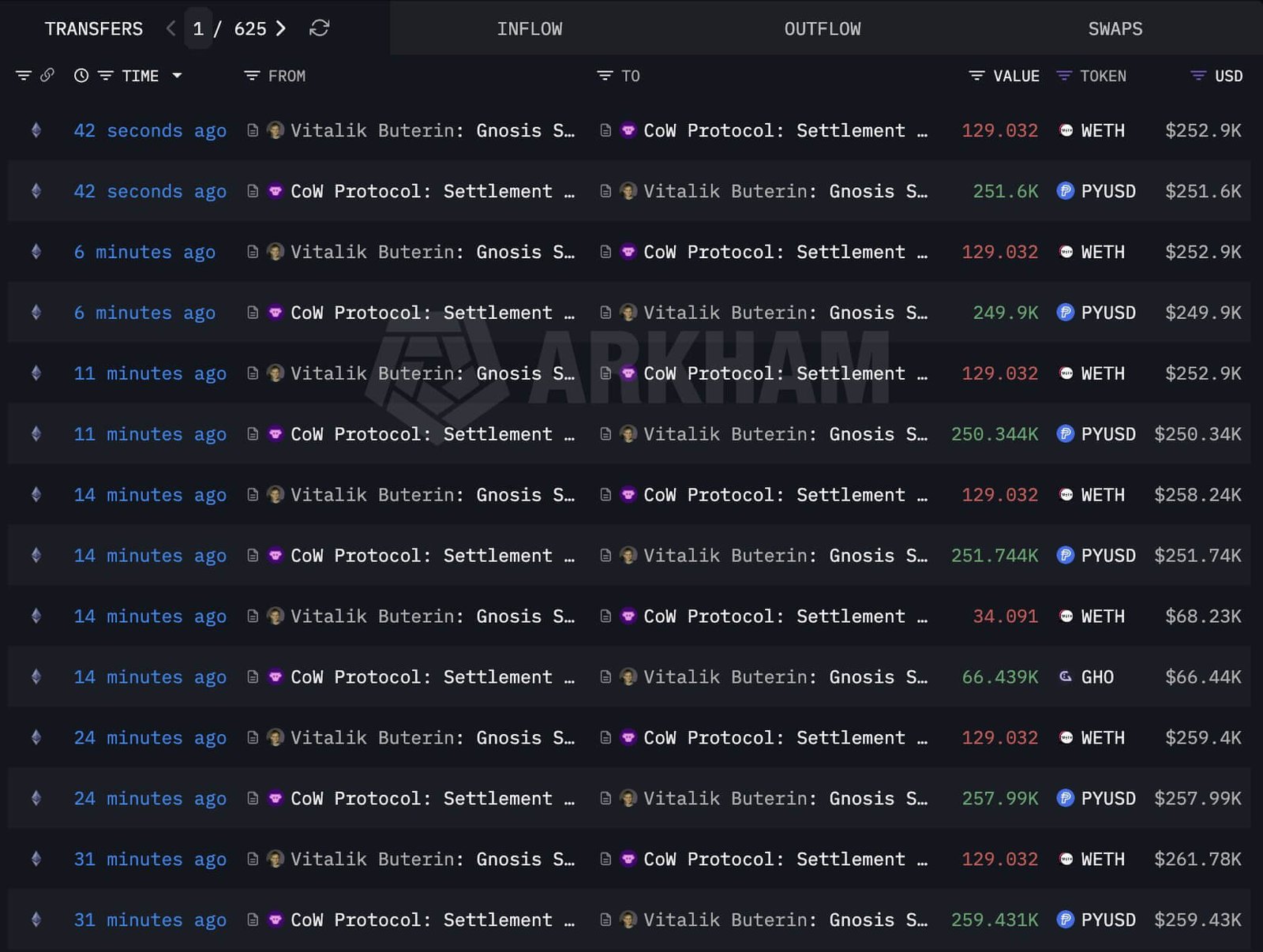The image size is (1263, 952).
Task: Click the page number field showing 1 / 625
Action: [199, 28]
